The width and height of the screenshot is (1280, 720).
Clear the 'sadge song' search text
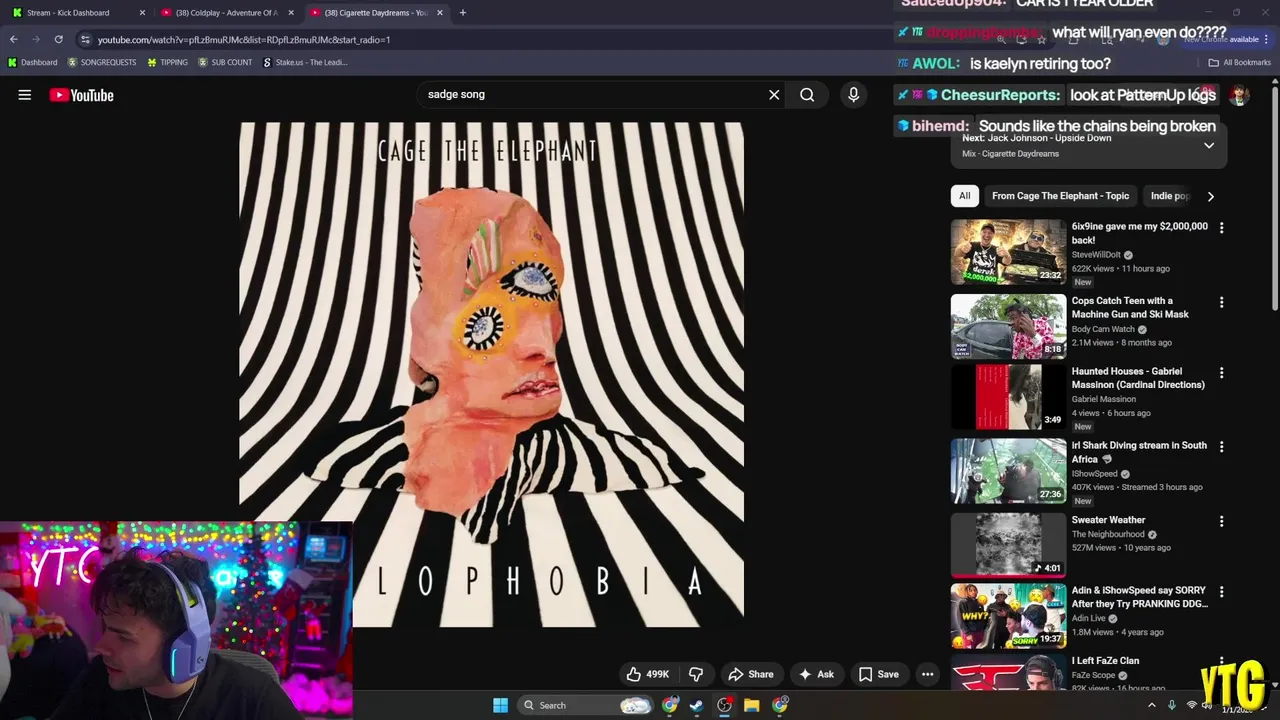coord(774,95)
